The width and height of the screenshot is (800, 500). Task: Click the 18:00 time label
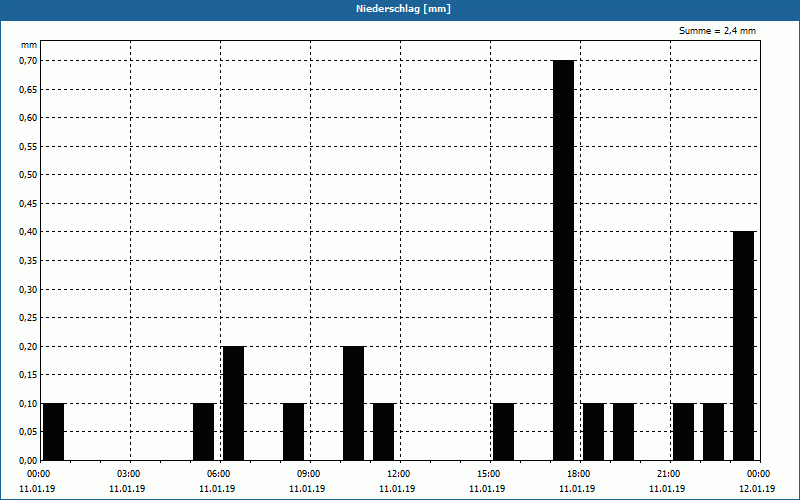(578, 474)
